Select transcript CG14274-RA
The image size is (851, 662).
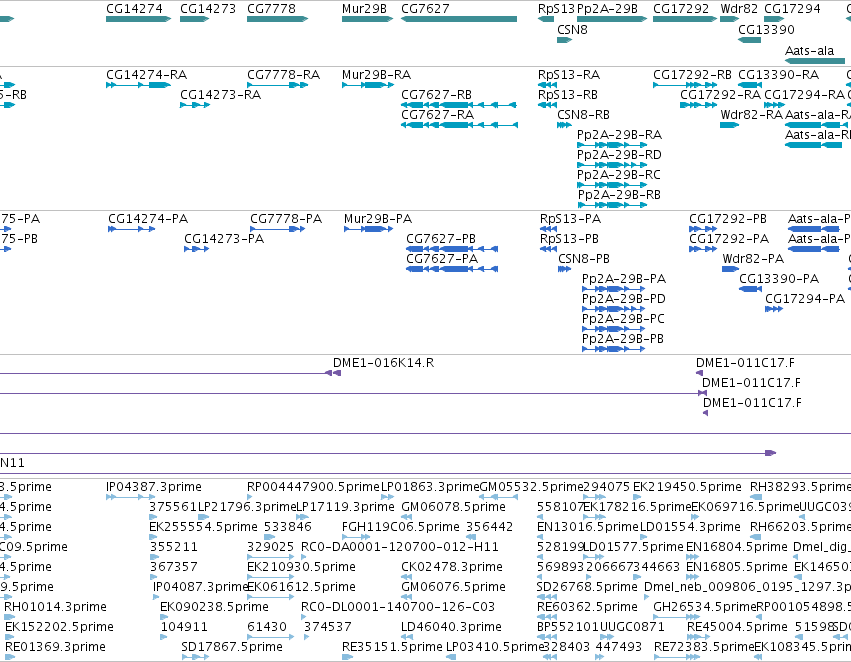(x=147, y=75)
